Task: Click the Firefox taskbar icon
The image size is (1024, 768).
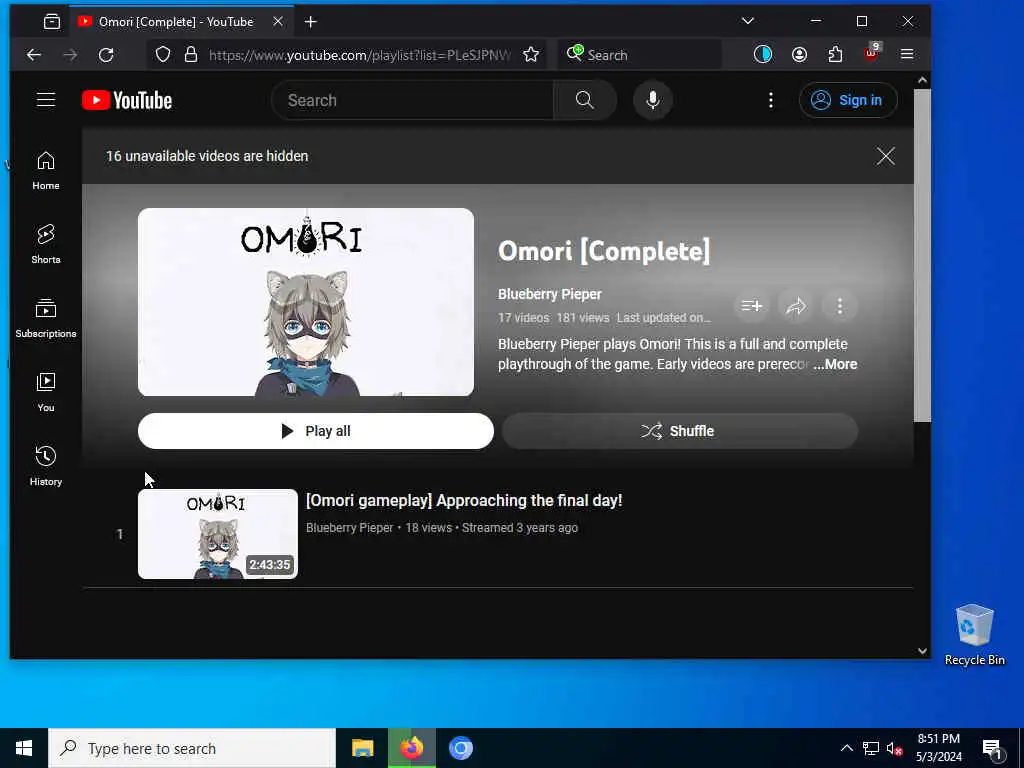Action: pyautogui.click(x=411, y=748)
